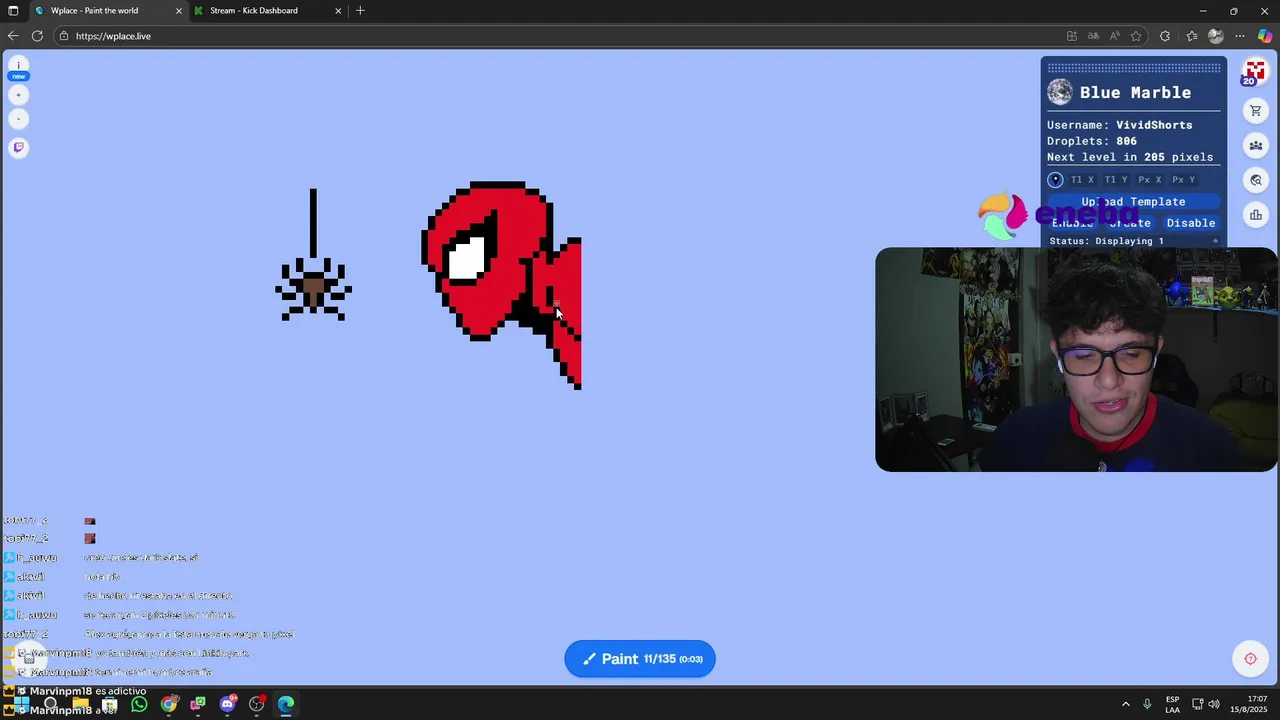The height and width of the screenshot is (720, 1280).
Task: Open the volume tray icon
Action: point(1214,704)
